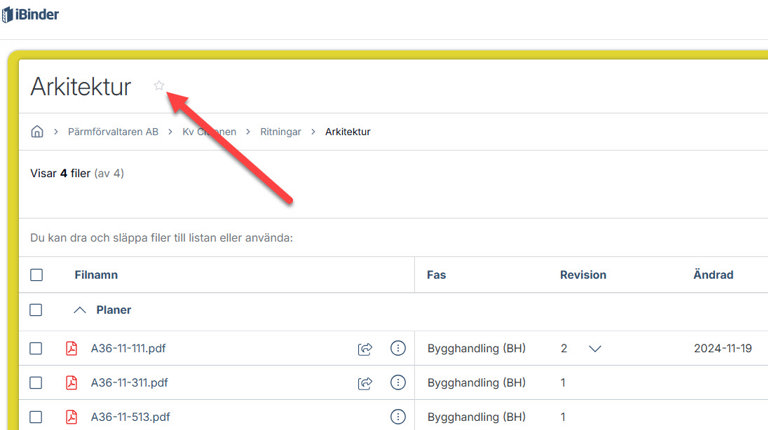Collapse the Planer group
Viewport: 768px width, 430px height.
pyautogui.click(x=81, y=310)
